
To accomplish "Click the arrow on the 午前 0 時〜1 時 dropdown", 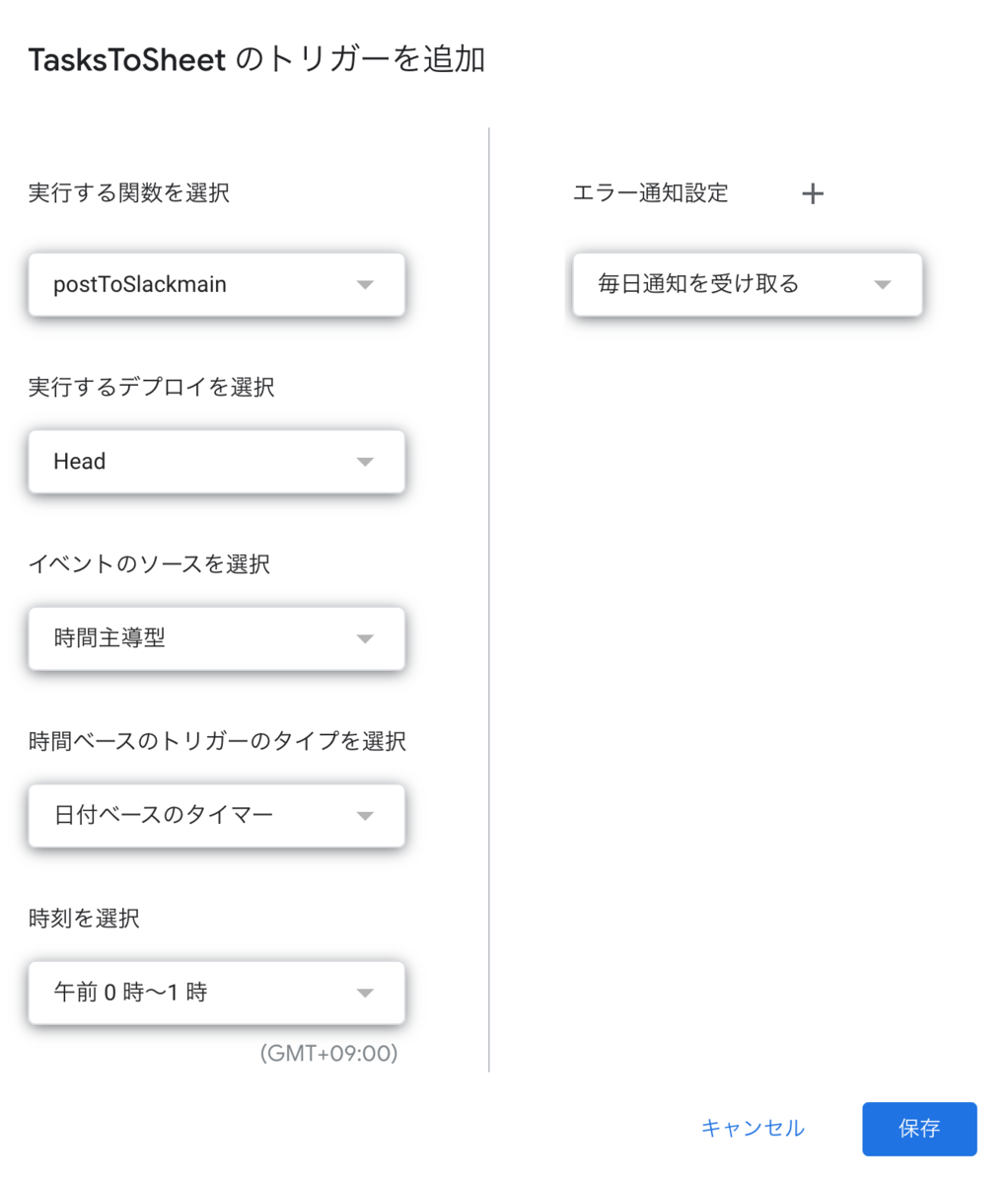I will (x=365, y=993).
